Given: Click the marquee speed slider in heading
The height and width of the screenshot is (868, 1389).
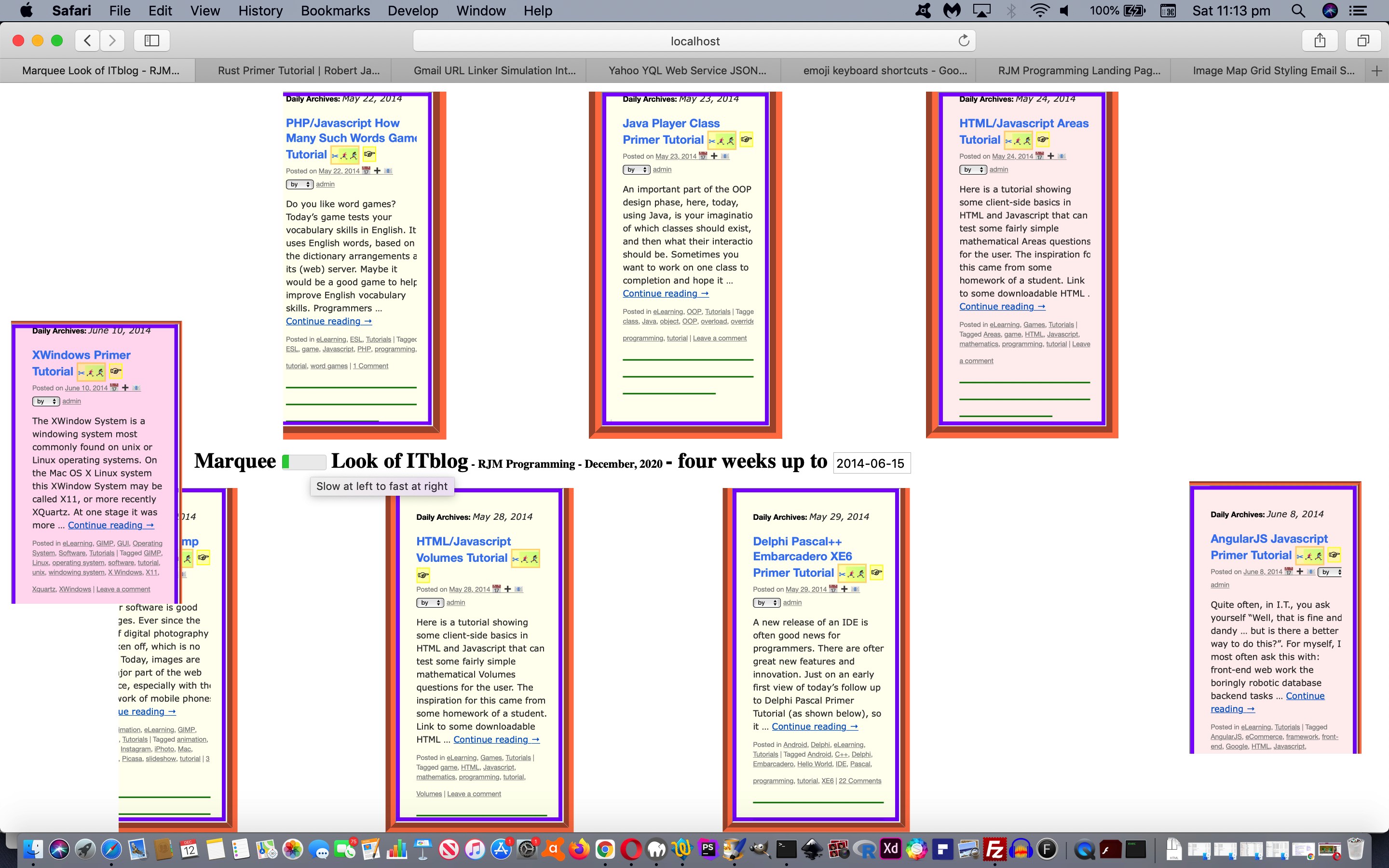Looking at the screenshot, I should click(304, 461).
